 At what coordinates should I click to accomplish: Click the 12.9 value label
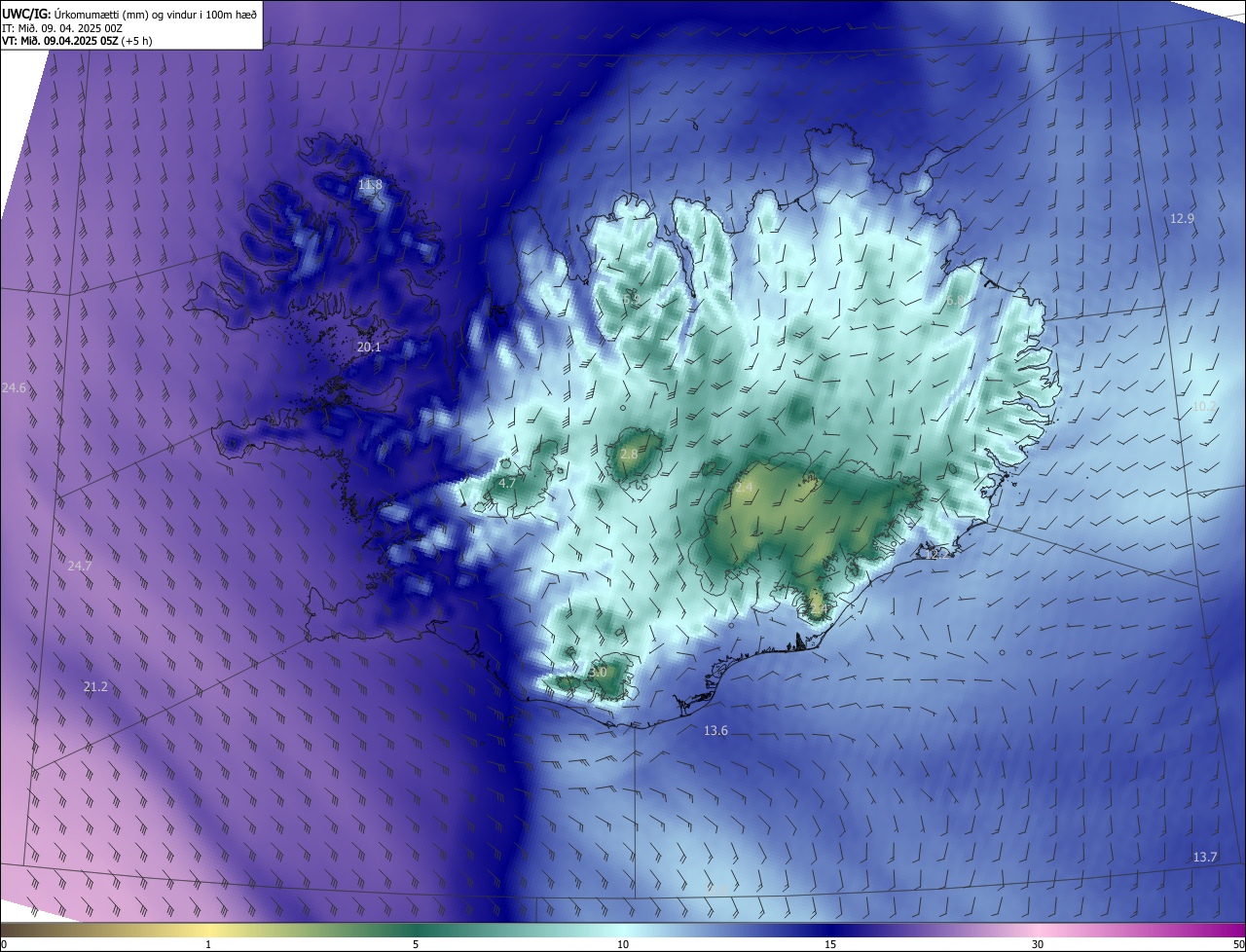[x=1181, y=219]
